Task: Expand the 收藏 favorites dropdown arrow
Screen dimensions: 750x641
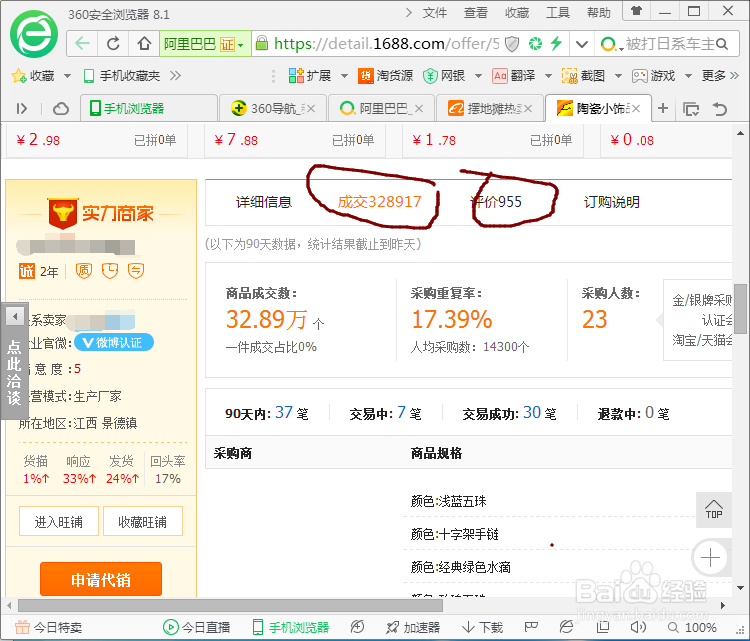Action: tap(67, 76)
